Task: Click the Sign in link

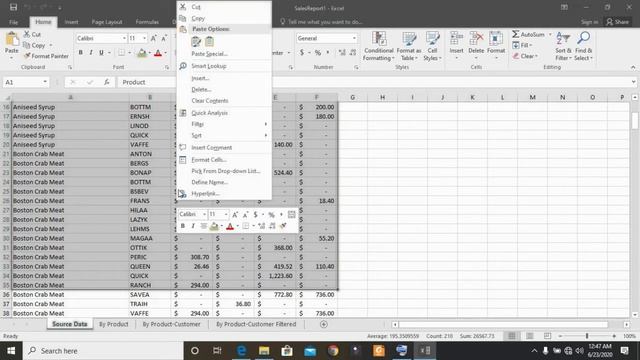Action: coord(589,22)
